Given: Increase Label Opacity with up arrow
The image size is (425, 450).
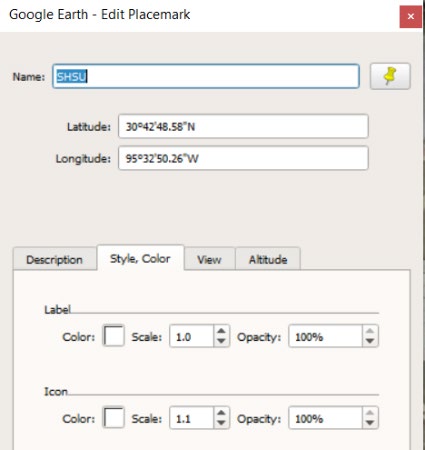Looking at the screenshot, I should point(370,331).
